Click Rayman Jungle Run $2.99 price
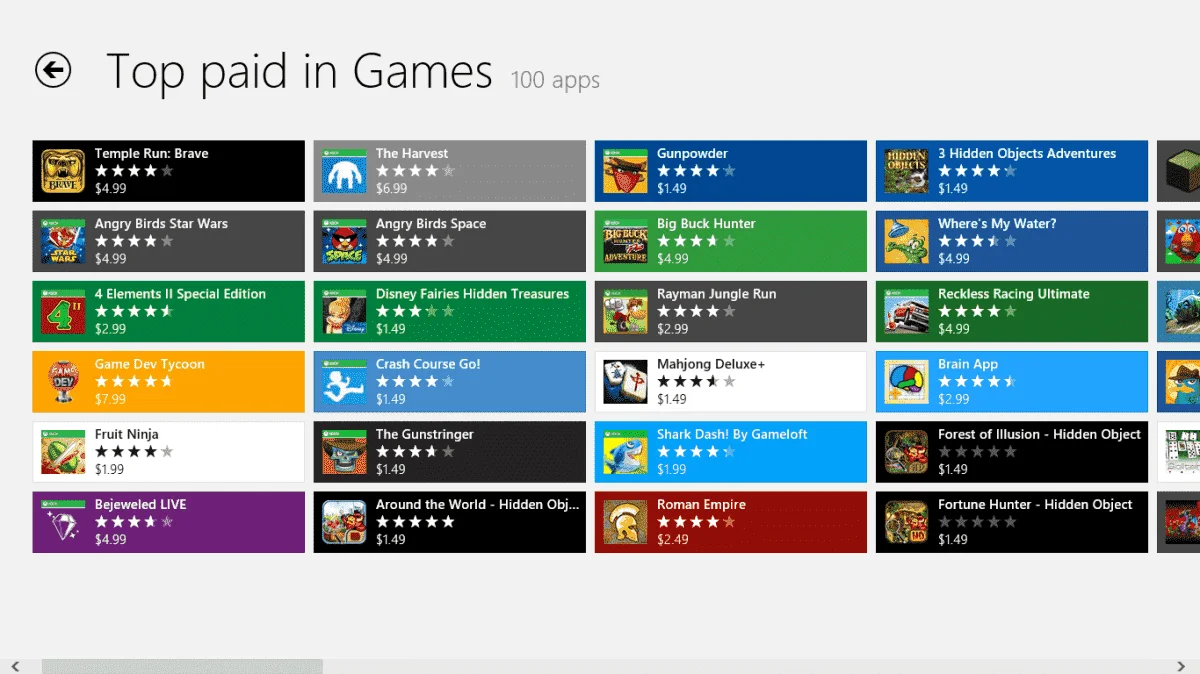The height and width of the screenshot is (674, 1200). pyautogui.click(x=672, y=328)
